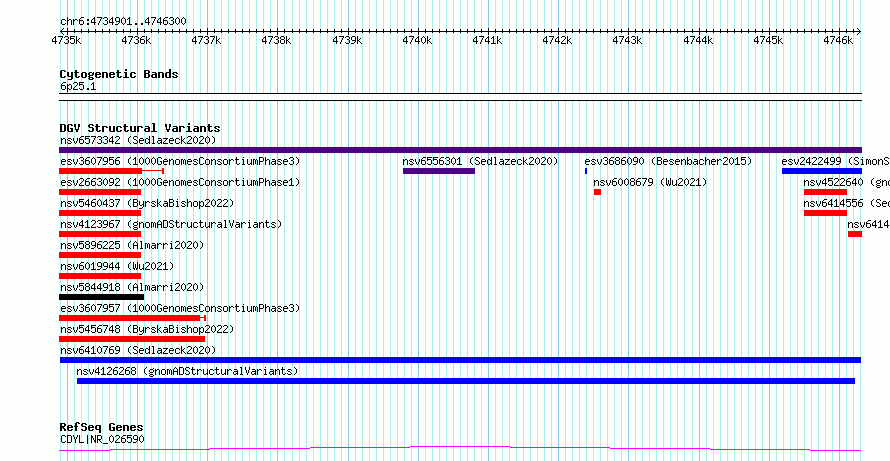Click the 4745k ruler position

(x=768, y=40)
